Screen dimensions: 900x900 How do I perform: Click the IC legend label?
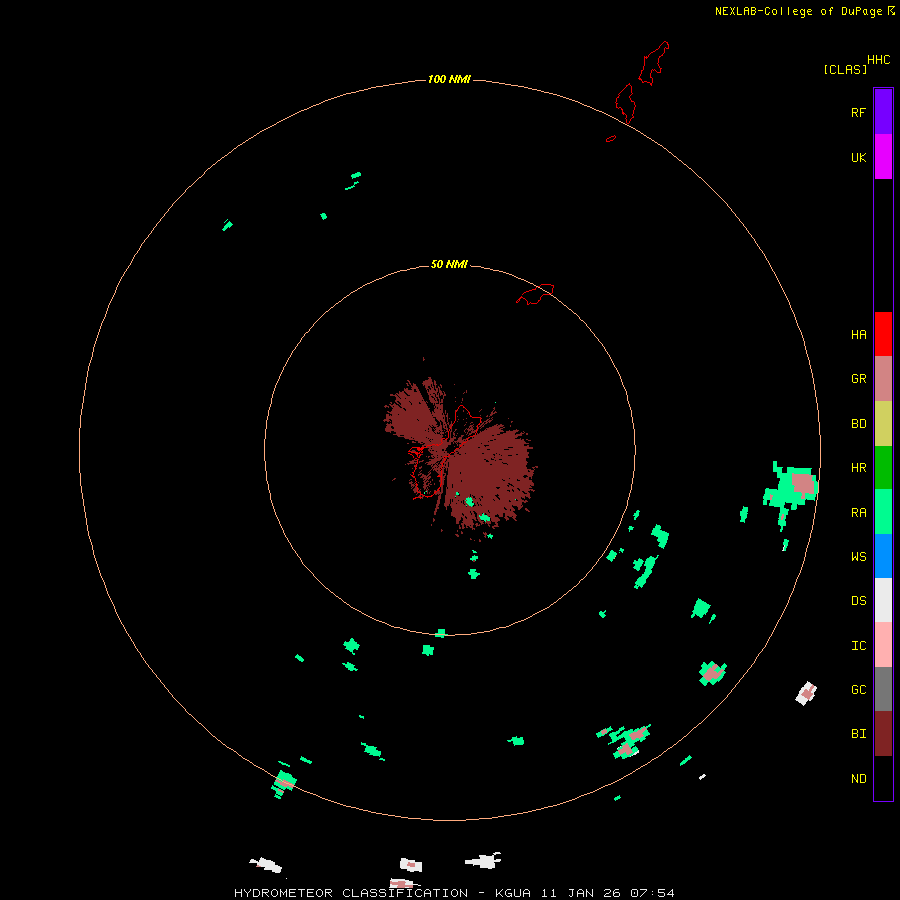pyautogui.click(x=858, y=646)
